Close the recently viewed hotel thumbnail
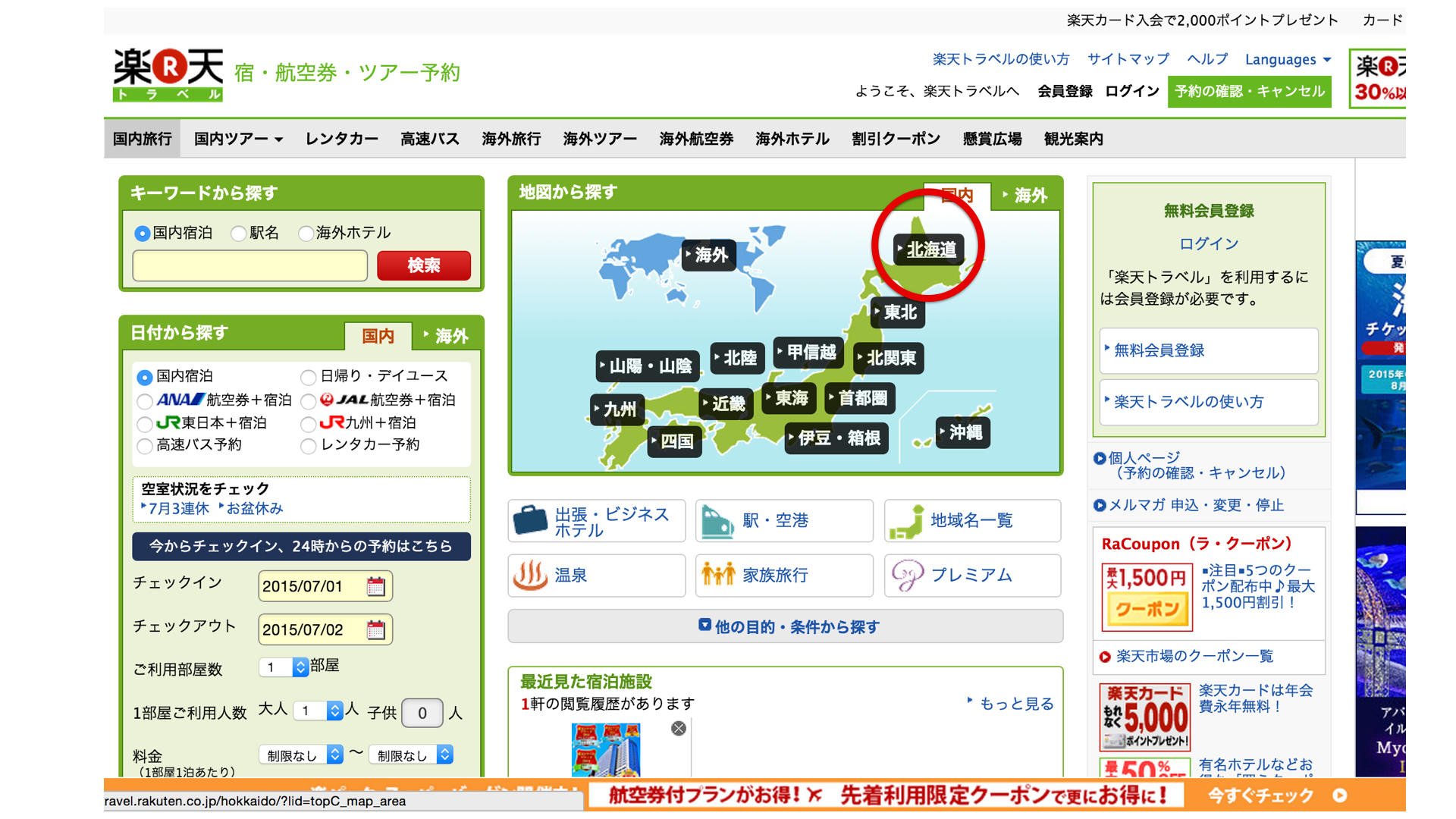Viewport: 1456px width, 819px height. (678, 728)
